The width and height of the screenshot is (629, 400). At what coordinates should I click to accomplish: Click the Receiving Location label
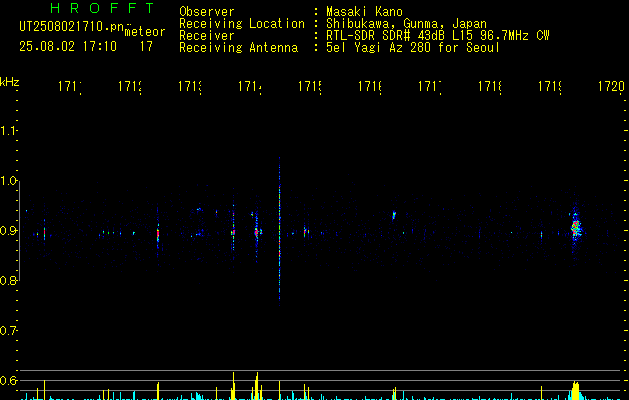[x=242, y=24]
